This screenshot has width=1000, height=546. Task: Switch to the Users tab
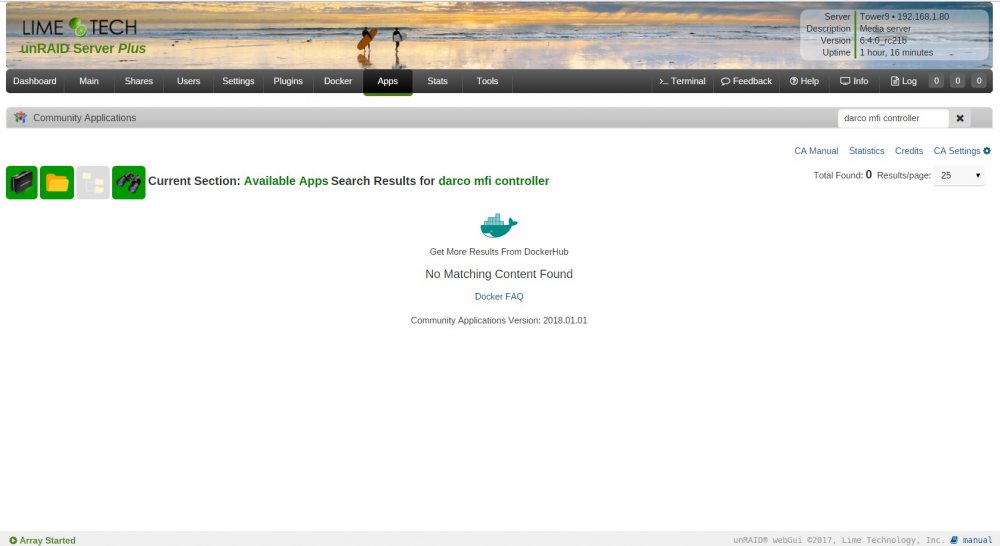pyautogui.click(x=188, y=81)
